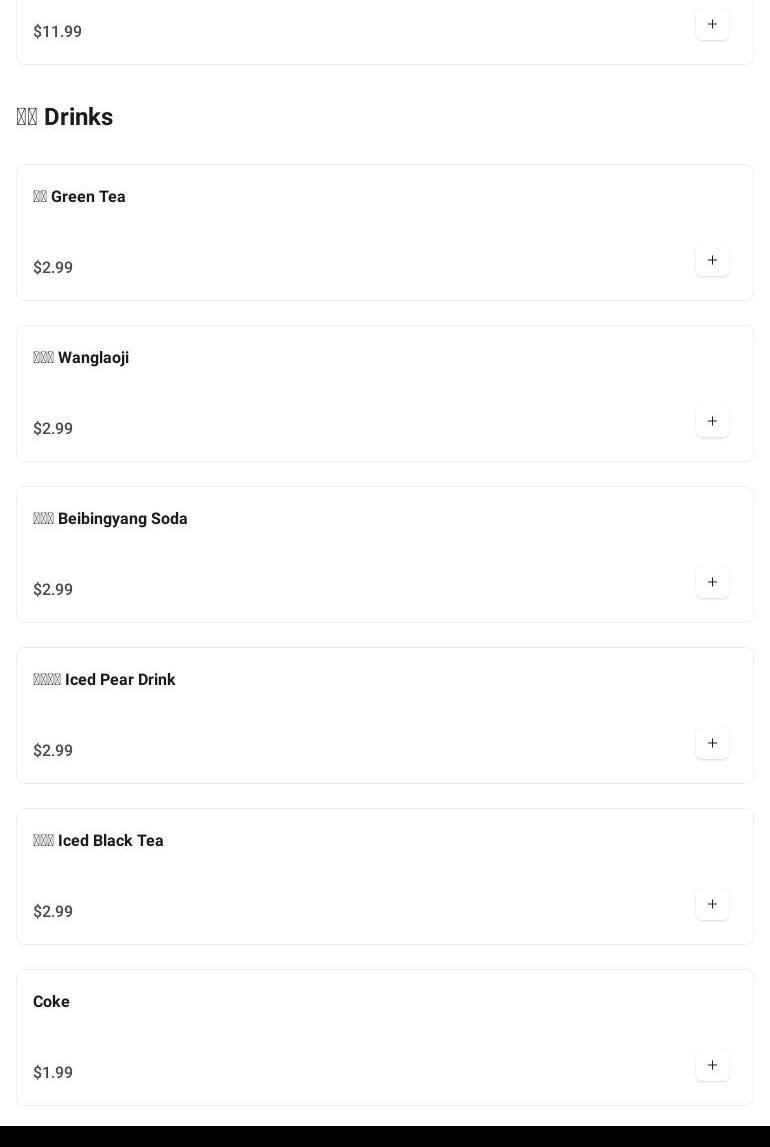The width and height of the screenshot is (770, 1147).
Task: Click the plus button for Wanglaoji
Action: tap(712, 421)
